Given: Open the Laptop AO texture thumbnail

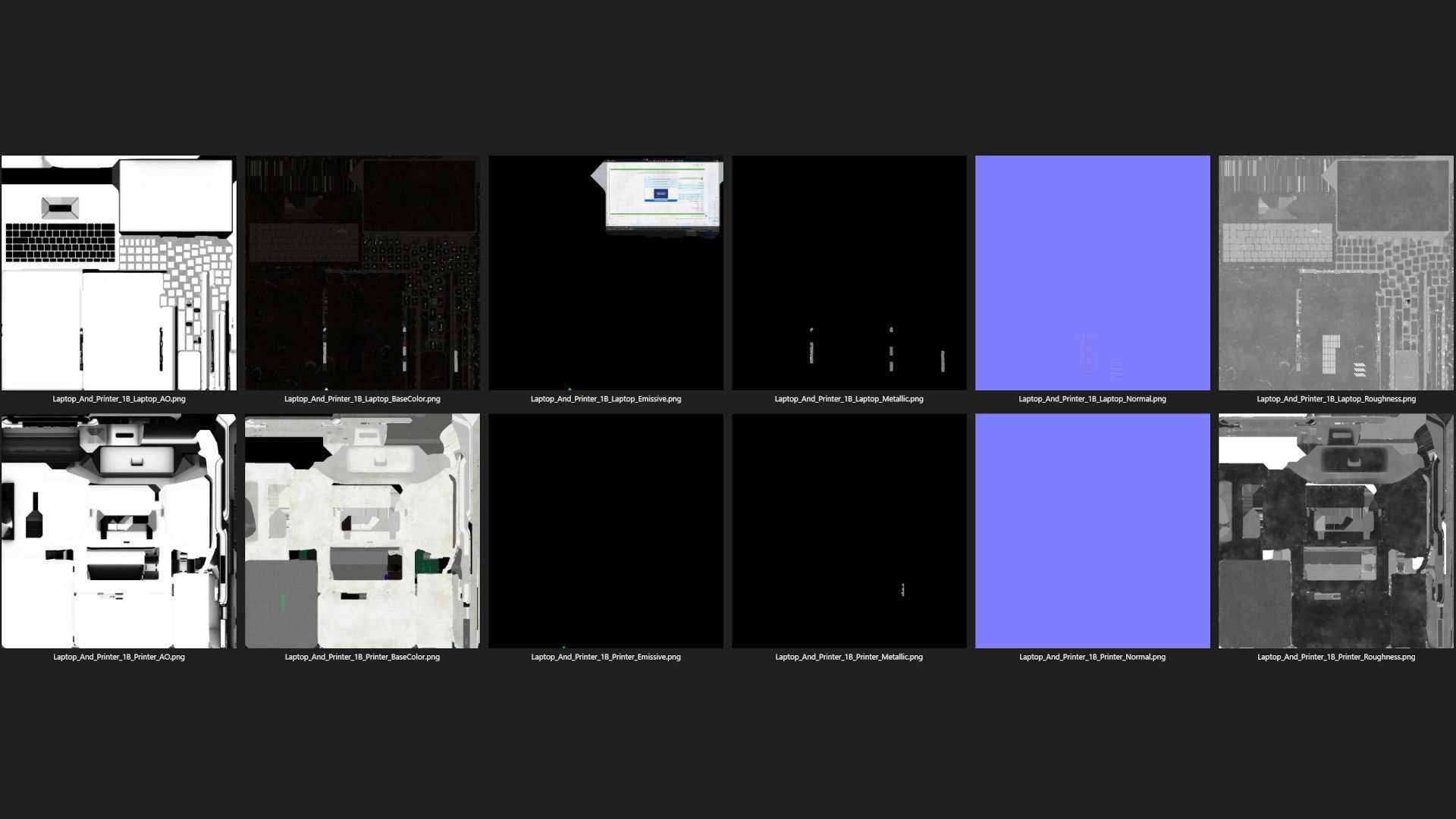Looking at the screenshot, I should click(x=119, y=273).
